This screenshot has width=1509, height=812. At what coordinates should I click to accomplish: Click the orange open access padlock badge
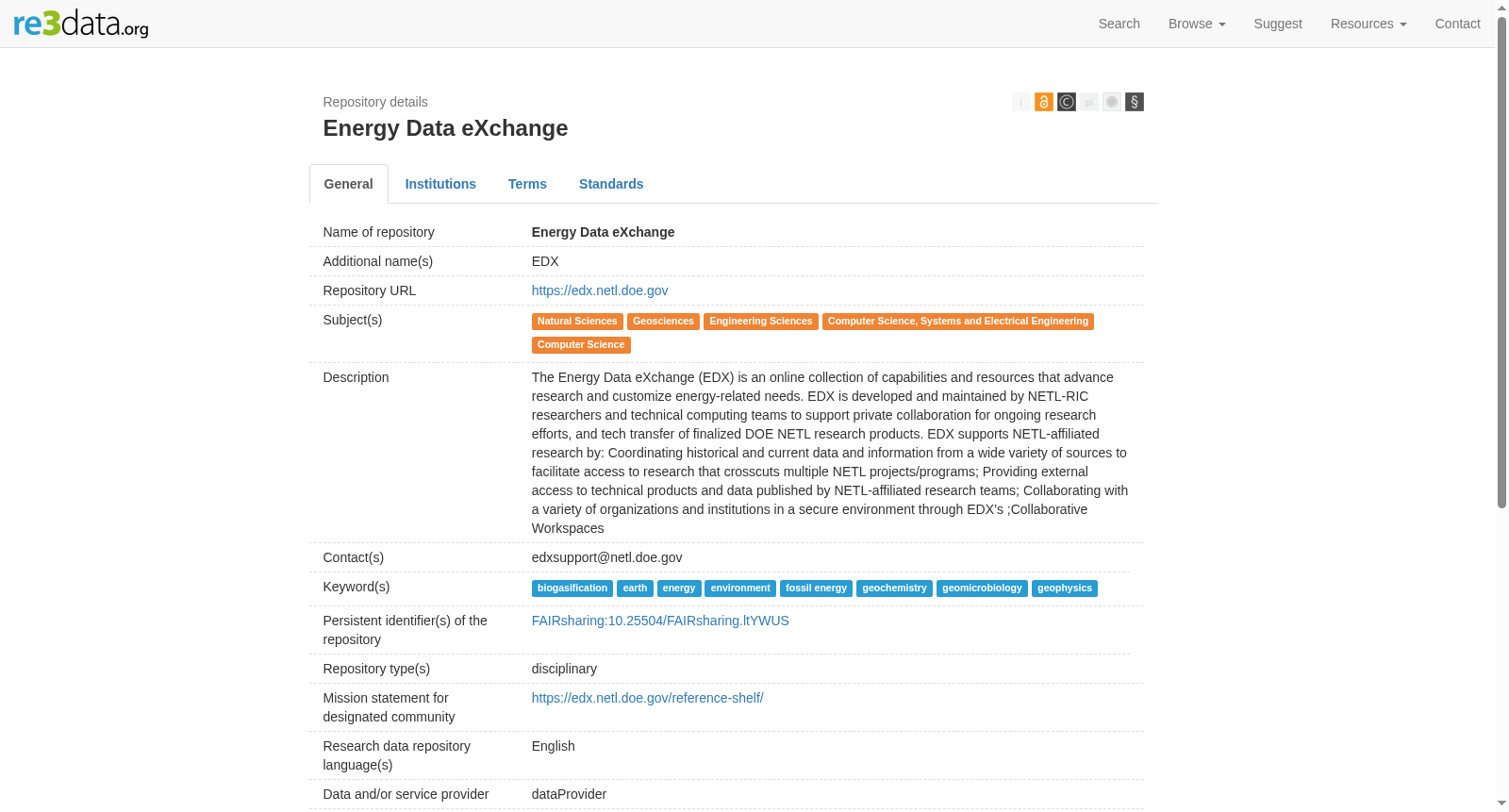click(1044, 102)
